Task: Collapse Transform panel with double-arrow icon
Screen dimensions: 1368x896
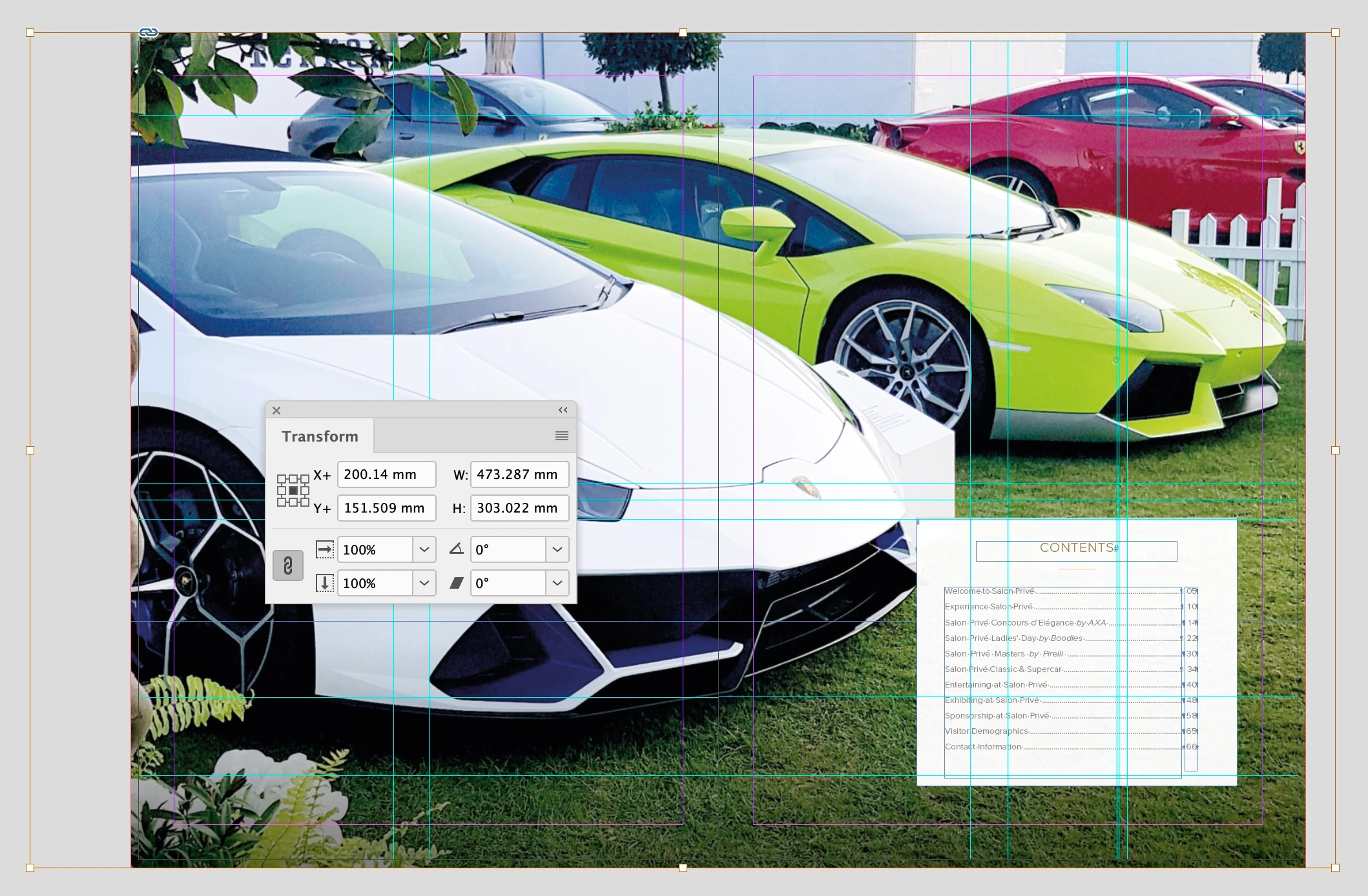Action: 563,411
